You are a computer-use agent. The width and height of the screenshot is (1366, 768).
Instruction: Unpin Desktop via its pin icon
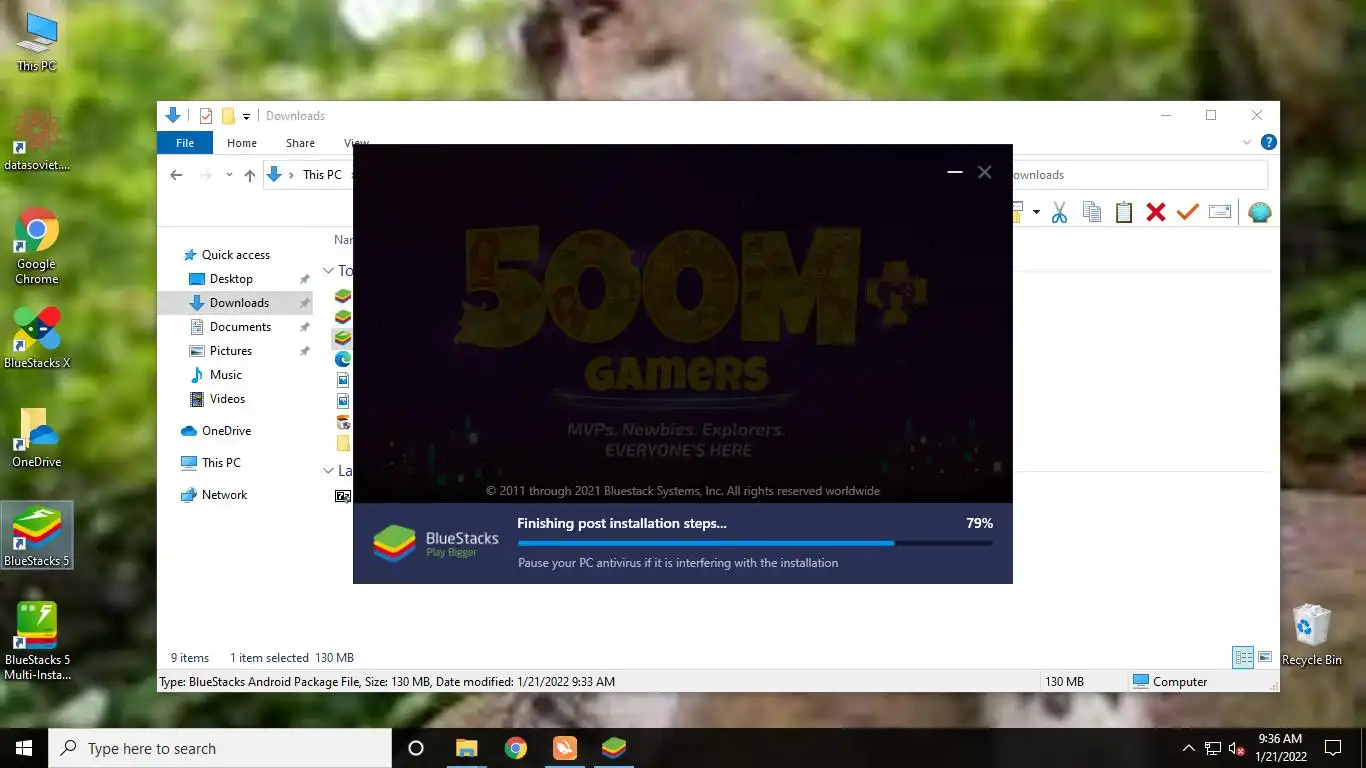coord(304,279)
